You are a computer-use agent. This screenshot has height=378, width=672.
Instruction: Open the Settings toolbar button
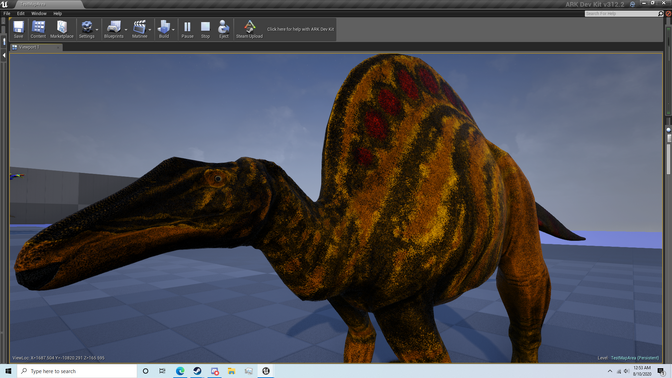point(87,29)
